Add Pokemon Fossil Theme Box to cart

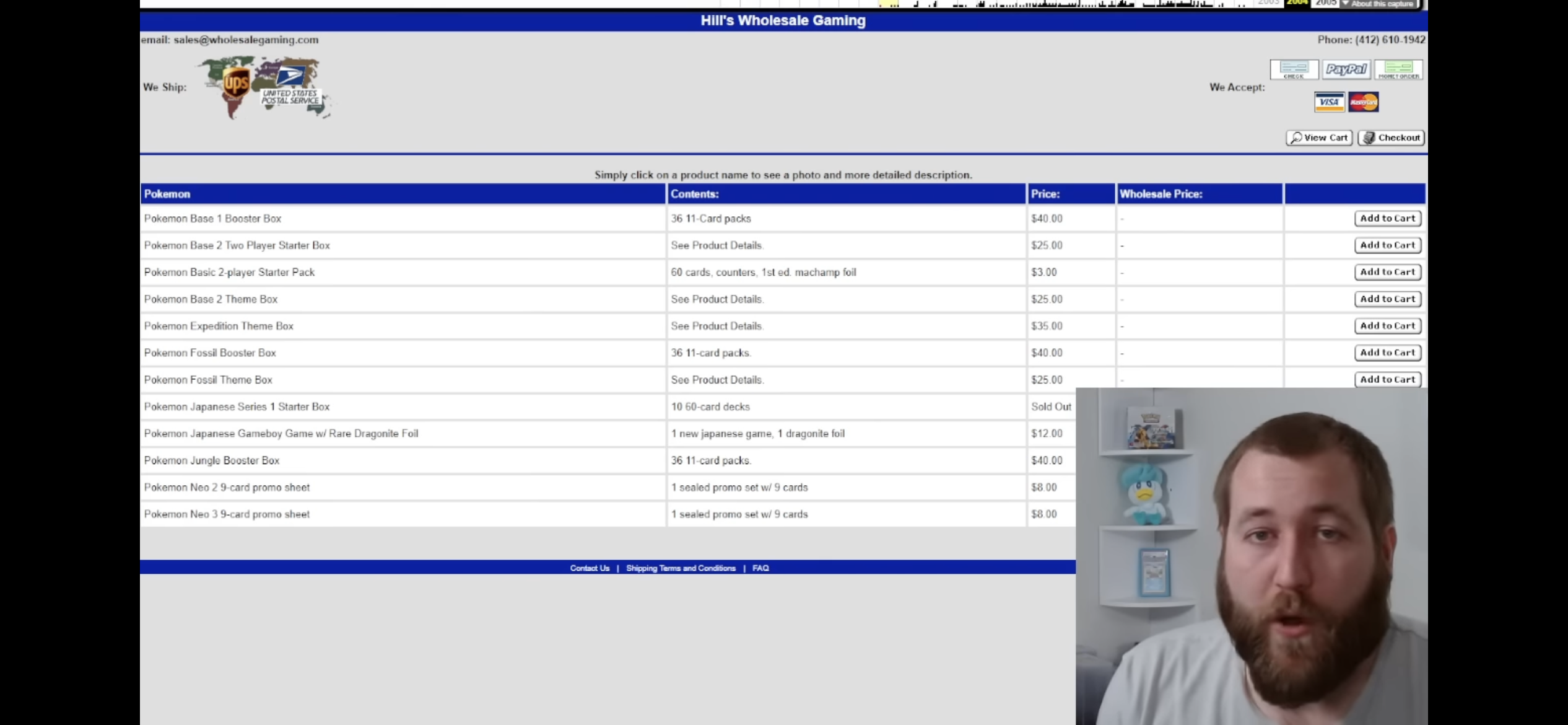point(1388,379)
